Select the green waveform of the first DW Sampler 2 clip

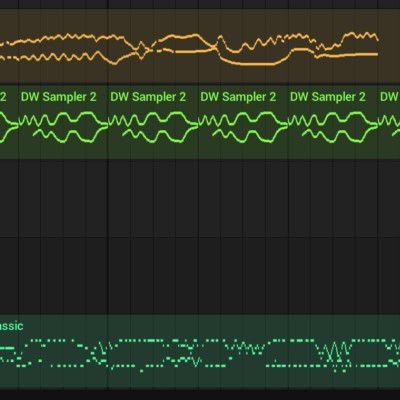pos(63,128)
